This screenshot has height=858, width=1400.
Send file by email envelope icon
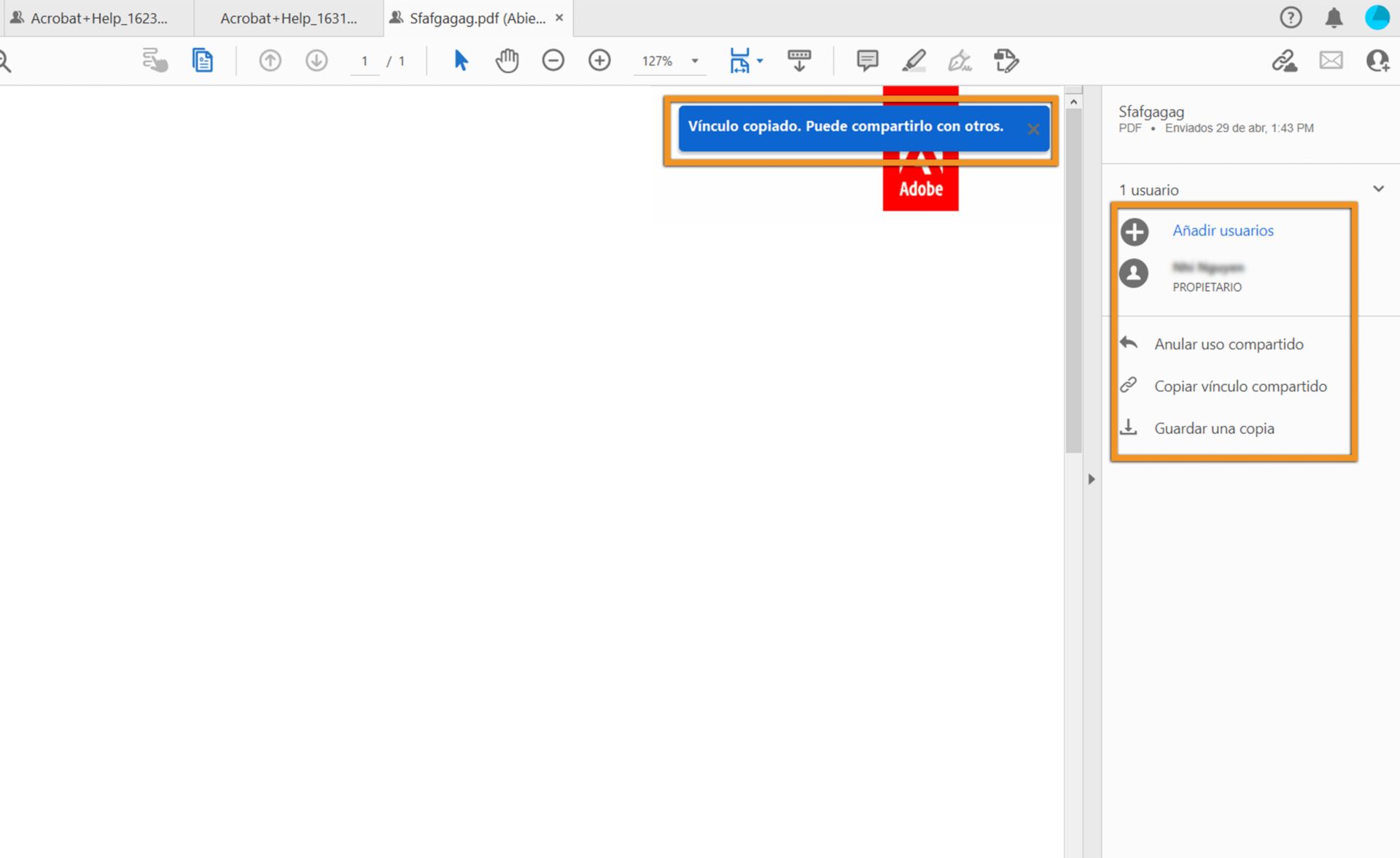coord(1331,61)
